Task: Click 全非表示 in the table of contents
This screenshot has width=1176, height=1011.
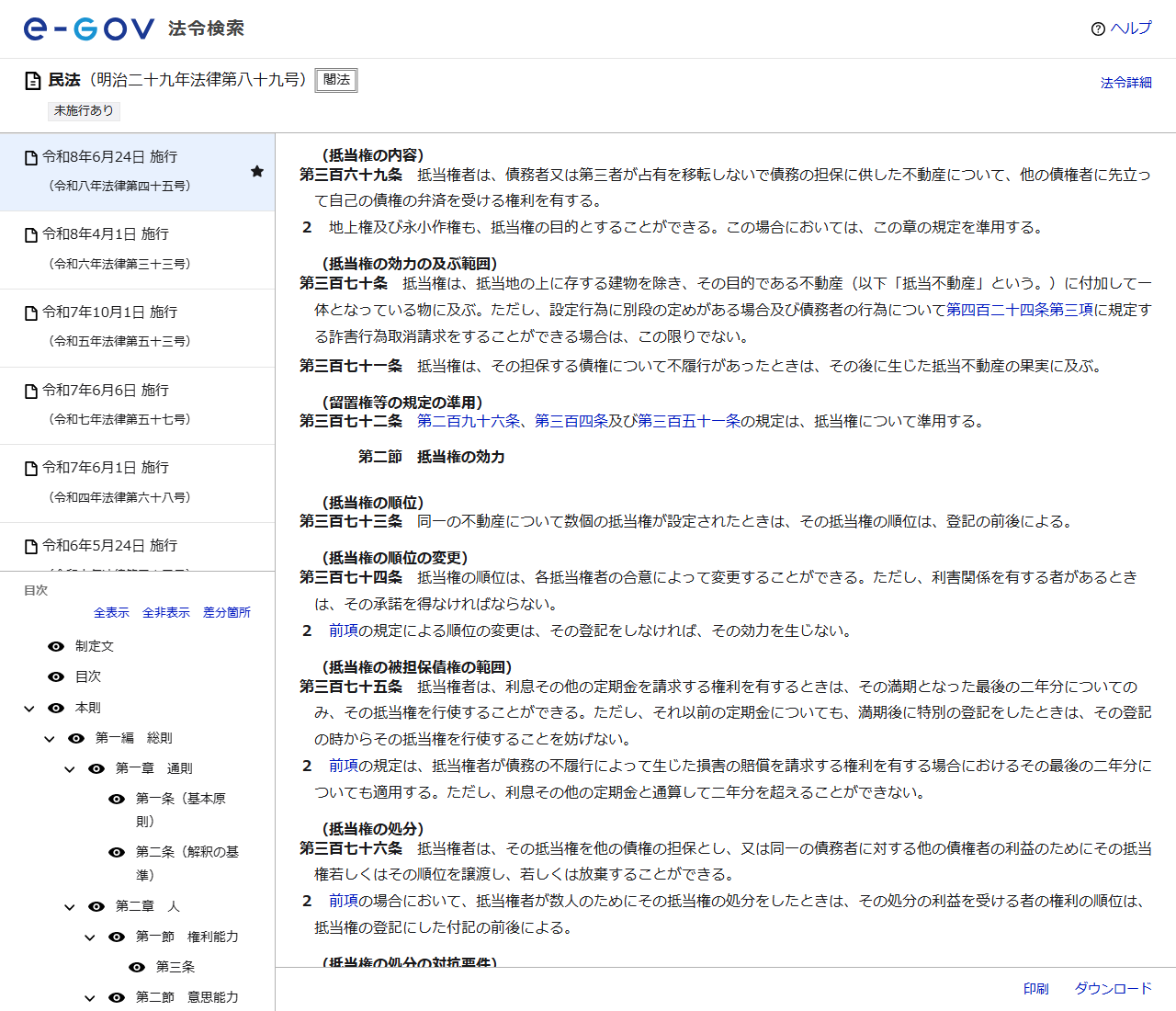Action: tap(166, 612)
